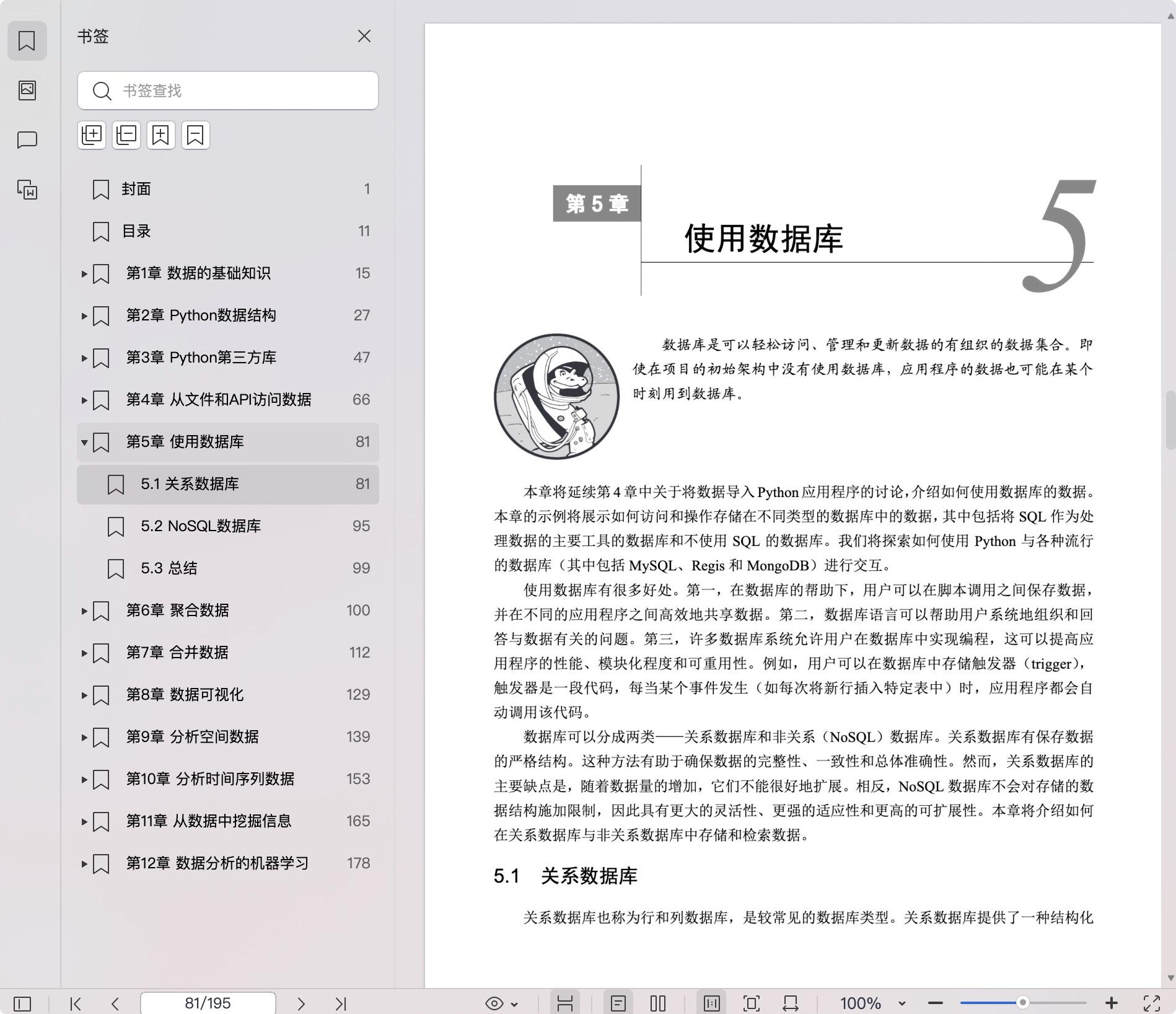Click page number 153 of 第10章
This screenshot has width=1176, height=1014.
358,779
